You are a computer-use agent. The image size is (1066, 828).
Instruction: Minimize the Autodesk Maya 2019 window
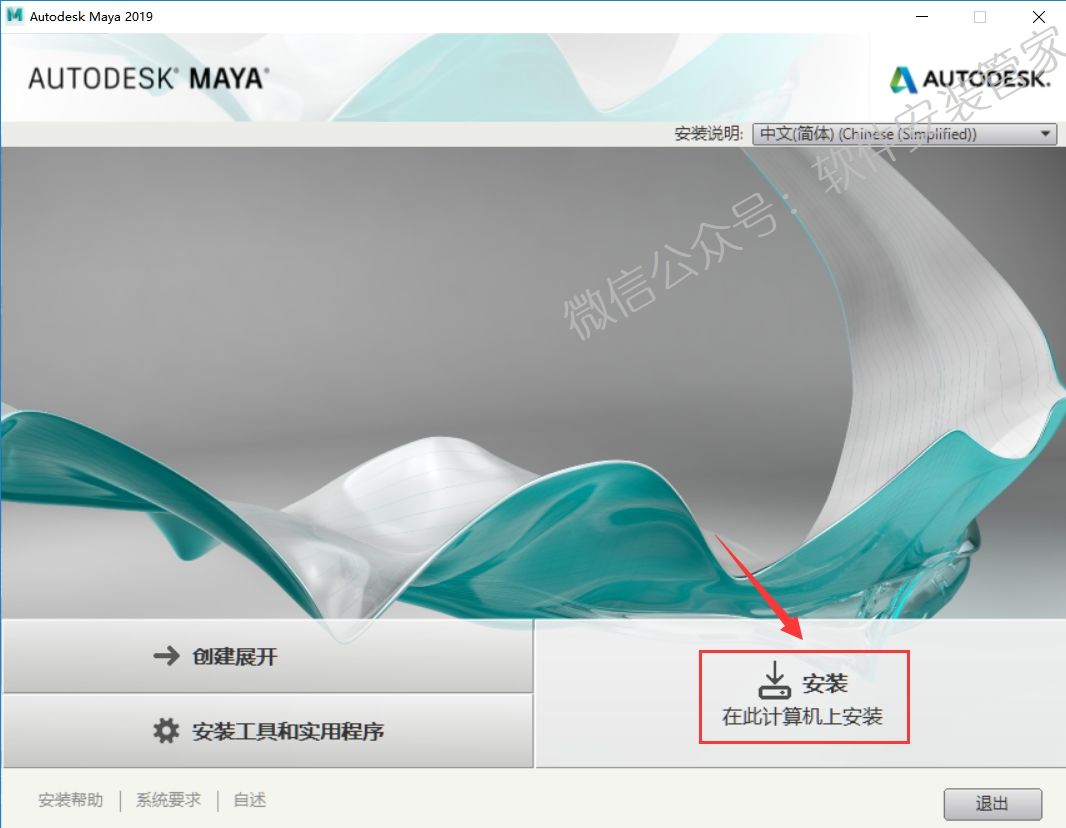tap(922, 16)
